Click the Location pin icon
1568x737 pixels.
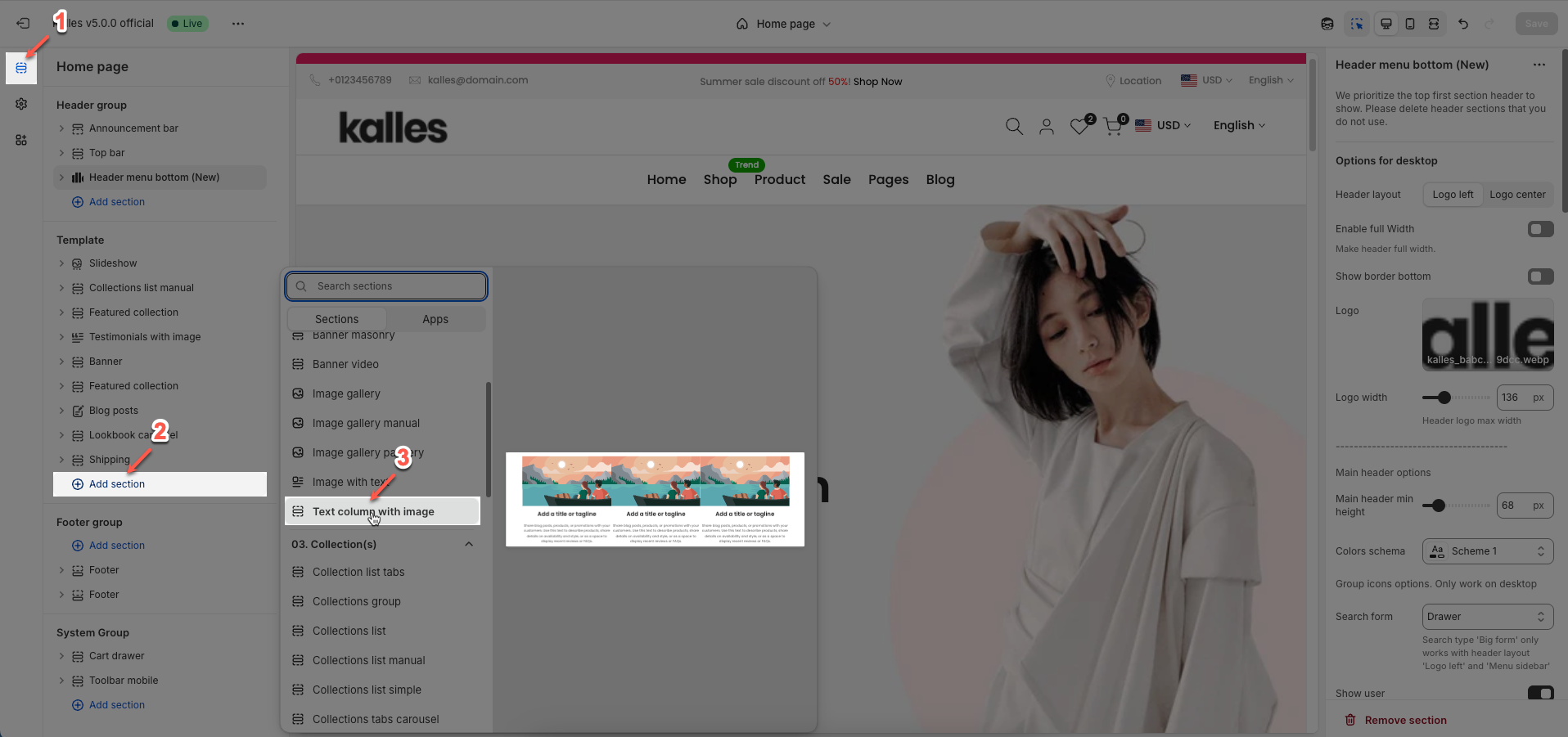tap(1111, 81)
